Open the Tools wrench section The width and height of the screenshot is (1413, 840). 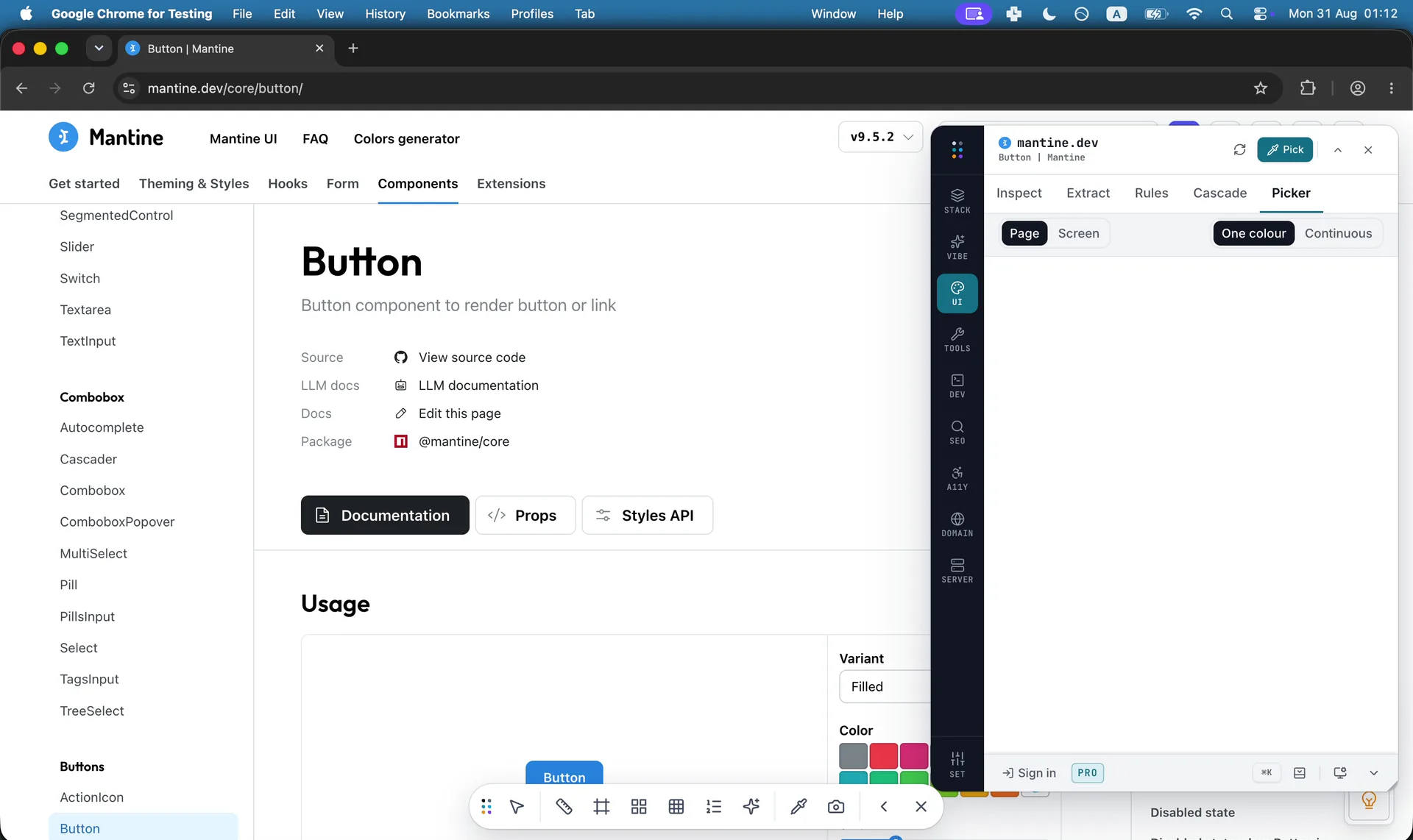pos(957,340)
